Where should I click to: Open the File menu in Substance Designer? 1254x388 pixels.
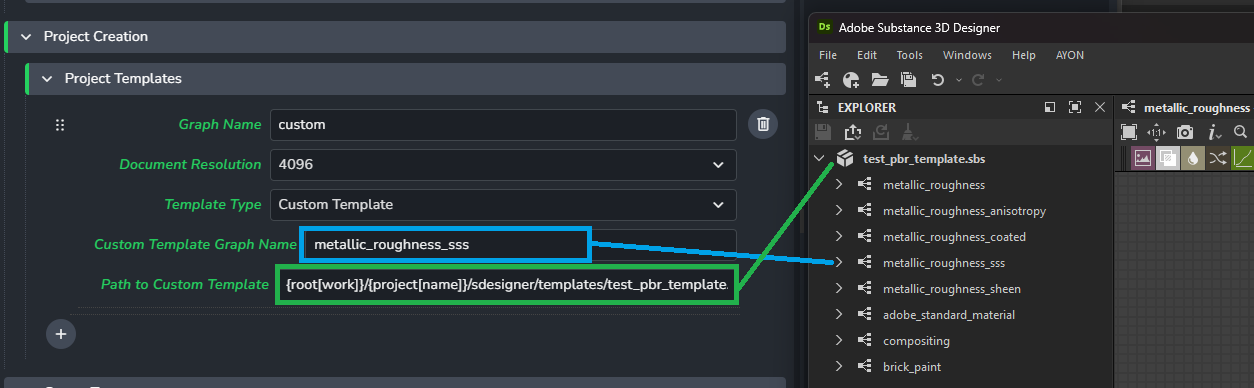pyautogui.click(x=828, y=55)
